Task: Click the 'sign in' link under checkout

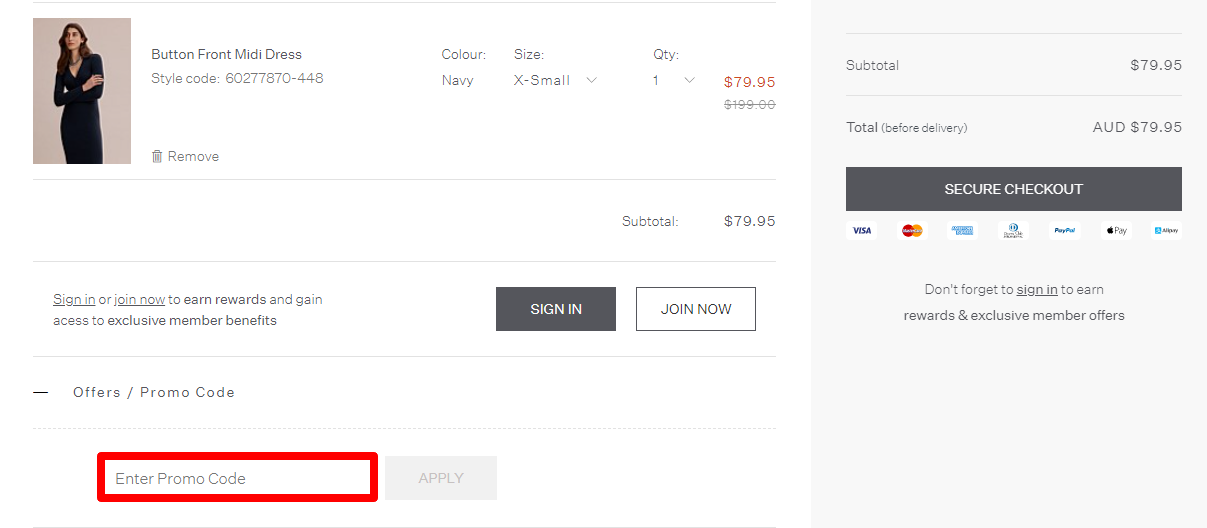Action: pos(1037,289)
